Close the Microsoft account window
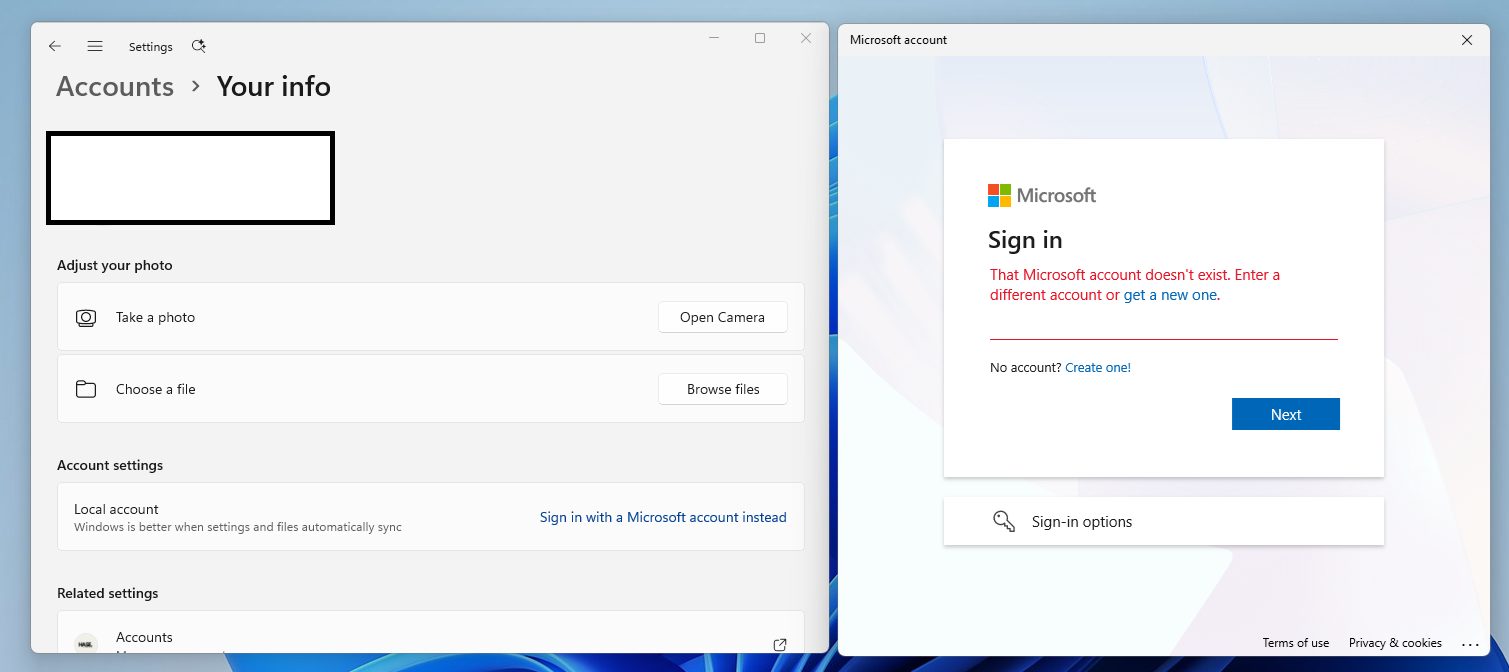The width and height of the screenshot is (1509, 672). [1467, 40]
